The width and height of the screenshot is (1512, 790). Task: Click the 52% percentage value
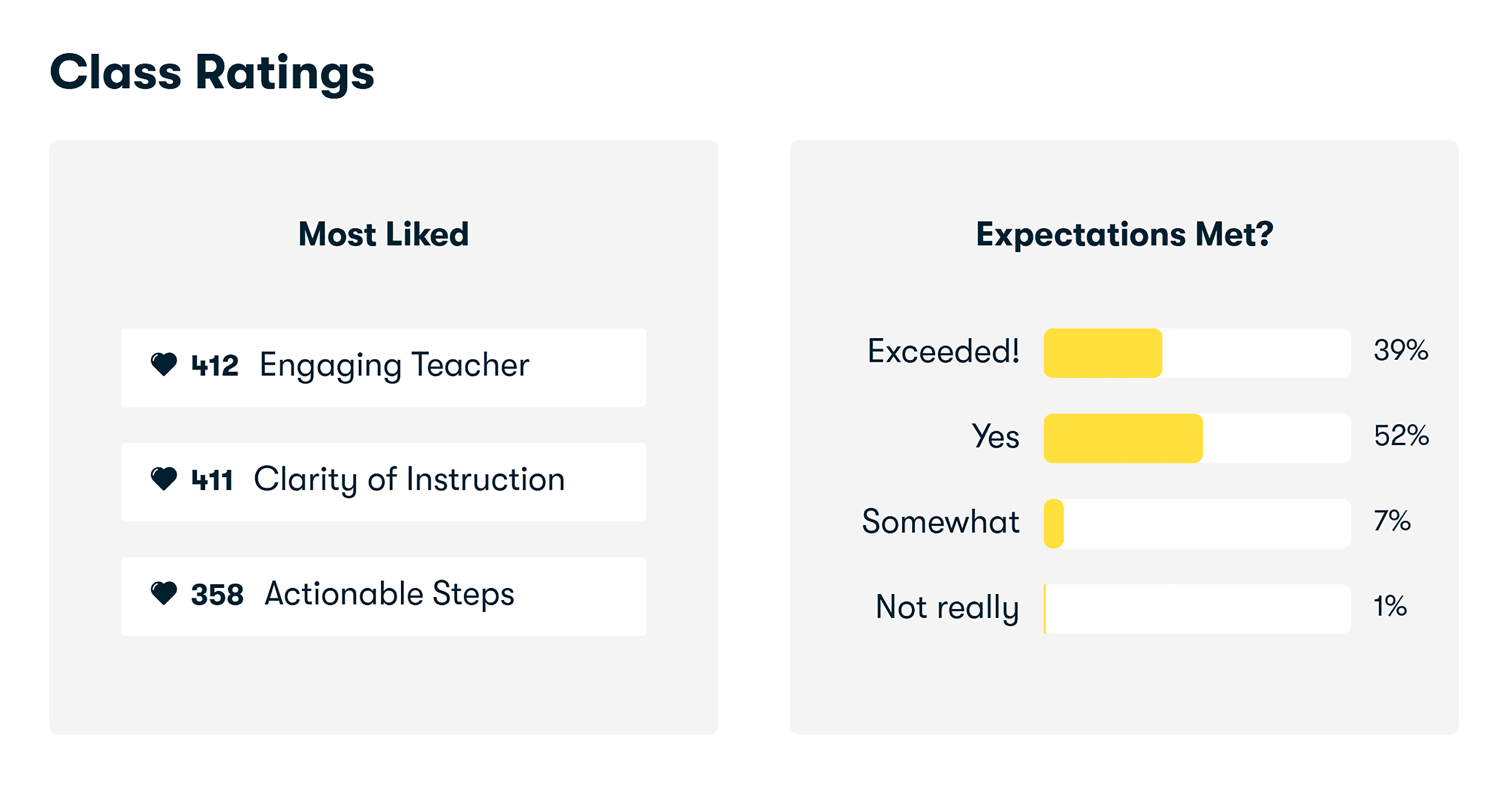[1401, 436]
